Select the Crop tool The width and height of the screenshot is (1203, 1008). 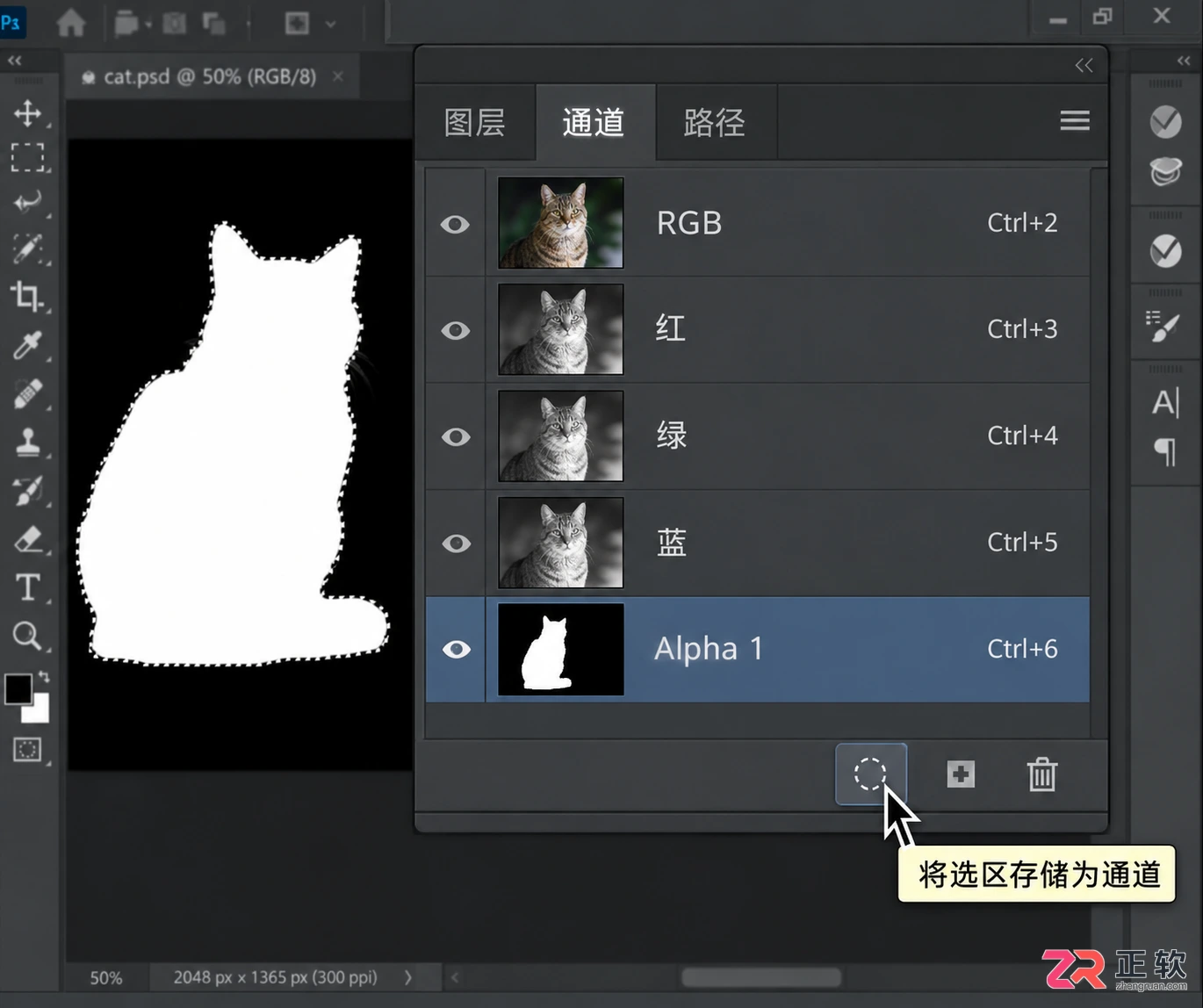coord(27,297)
